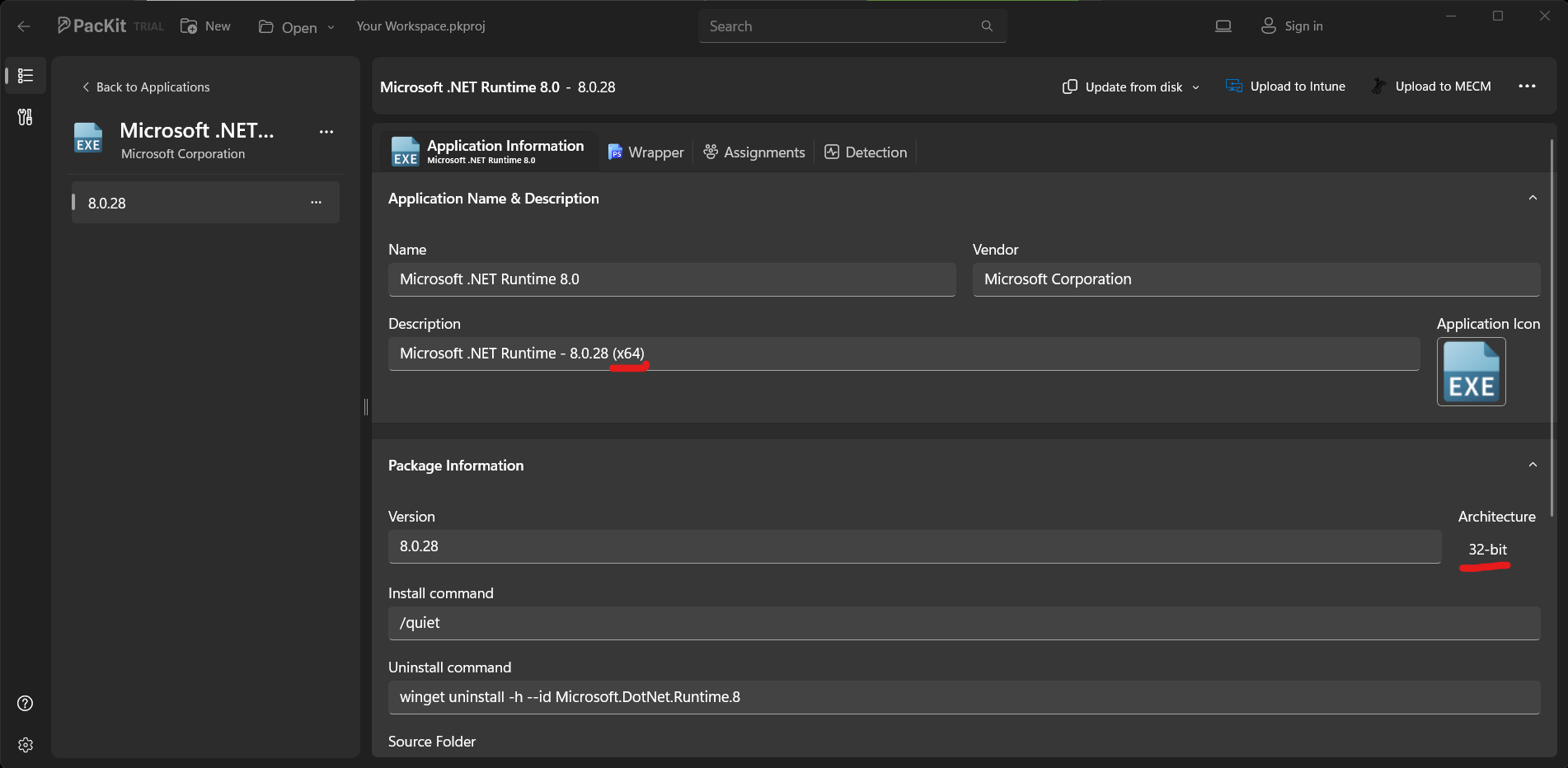Collapse Application Name & Description section
The height and width of the screenshot is (768, 1568).
pos(1533,198)
